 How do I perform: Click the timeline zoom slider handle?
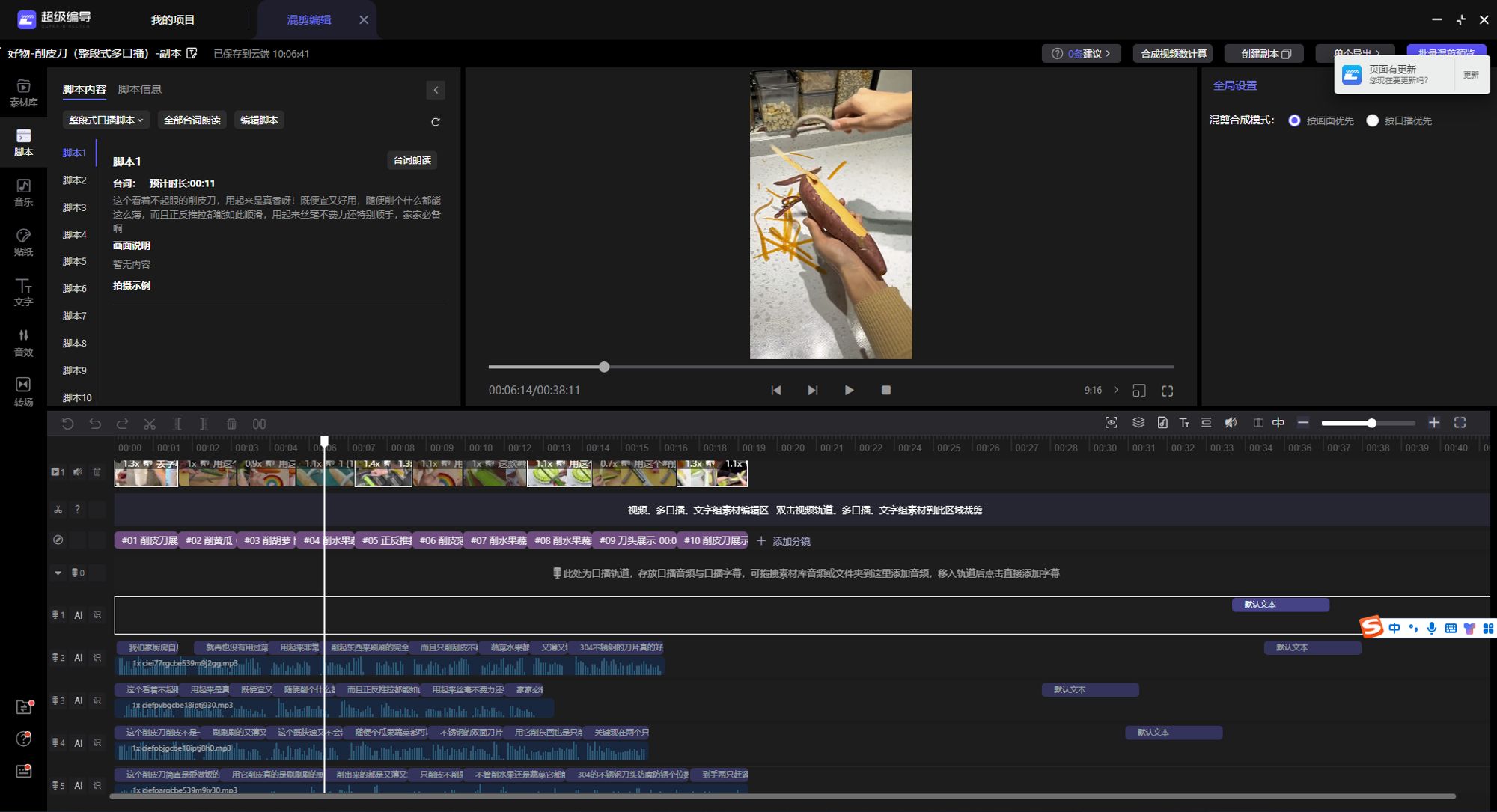pyautogui.click(x=1371, y=423)
